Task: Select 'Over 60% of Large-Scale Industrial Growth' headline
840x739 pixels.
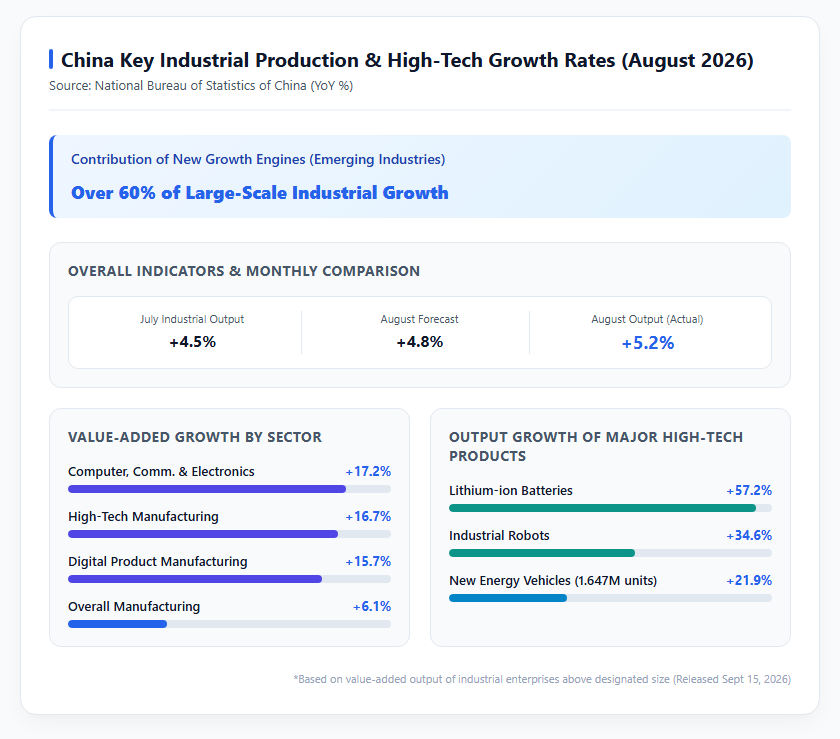Action: tap(260, 192)
